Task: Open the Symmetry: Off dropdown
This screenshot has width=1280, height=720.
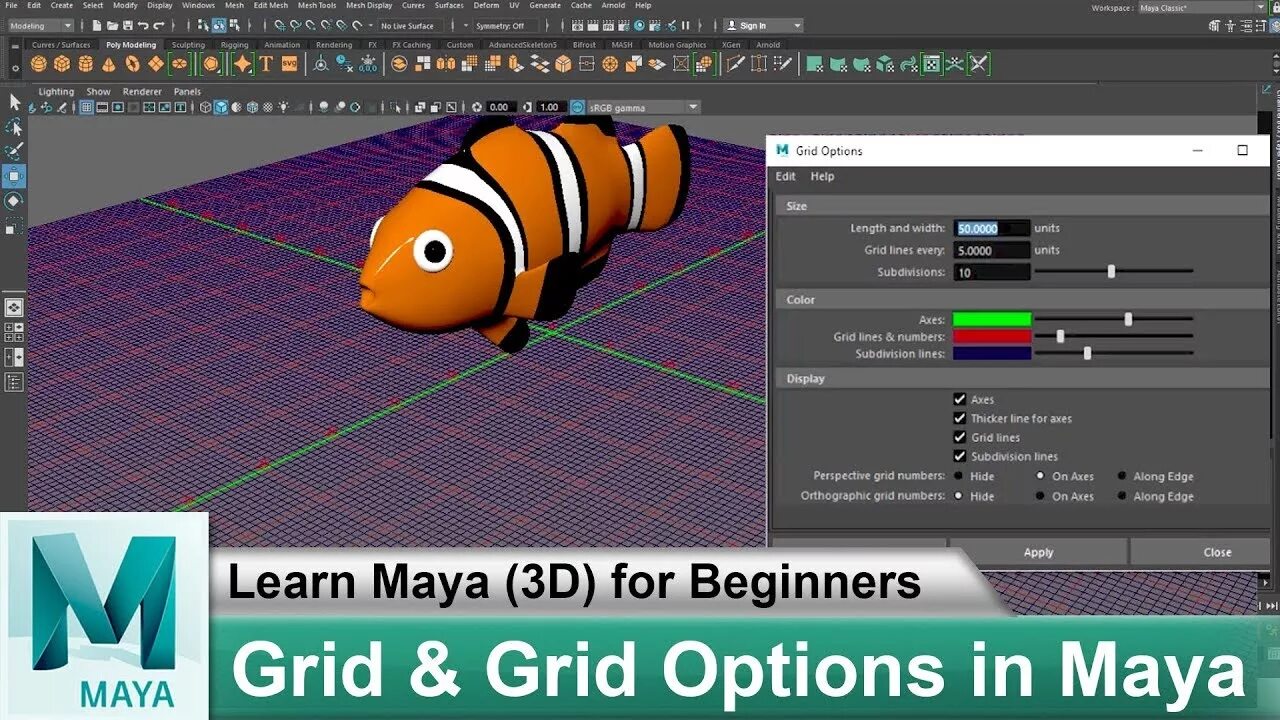Action: click(505, 25)
